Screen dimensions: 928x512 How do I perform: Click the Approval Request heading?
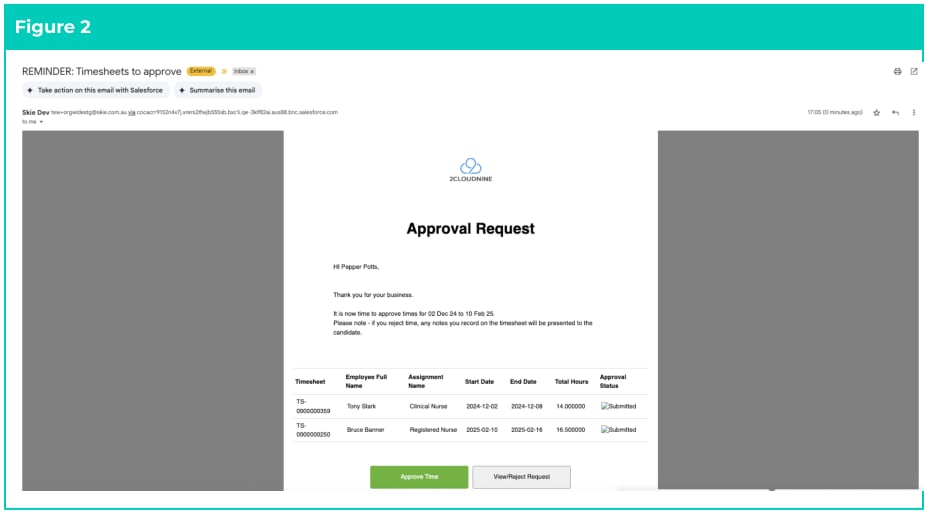[471, 229]
